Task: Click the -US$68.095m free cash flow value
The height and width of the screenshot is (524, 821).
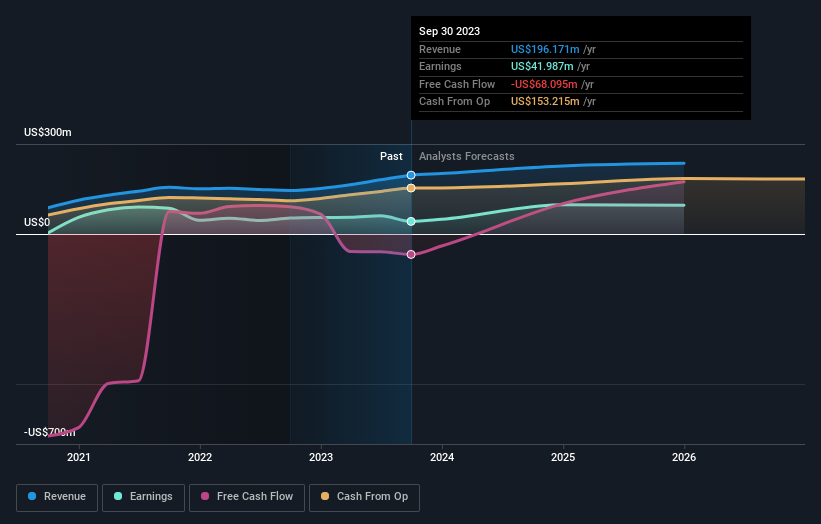Action: [544, 84]
